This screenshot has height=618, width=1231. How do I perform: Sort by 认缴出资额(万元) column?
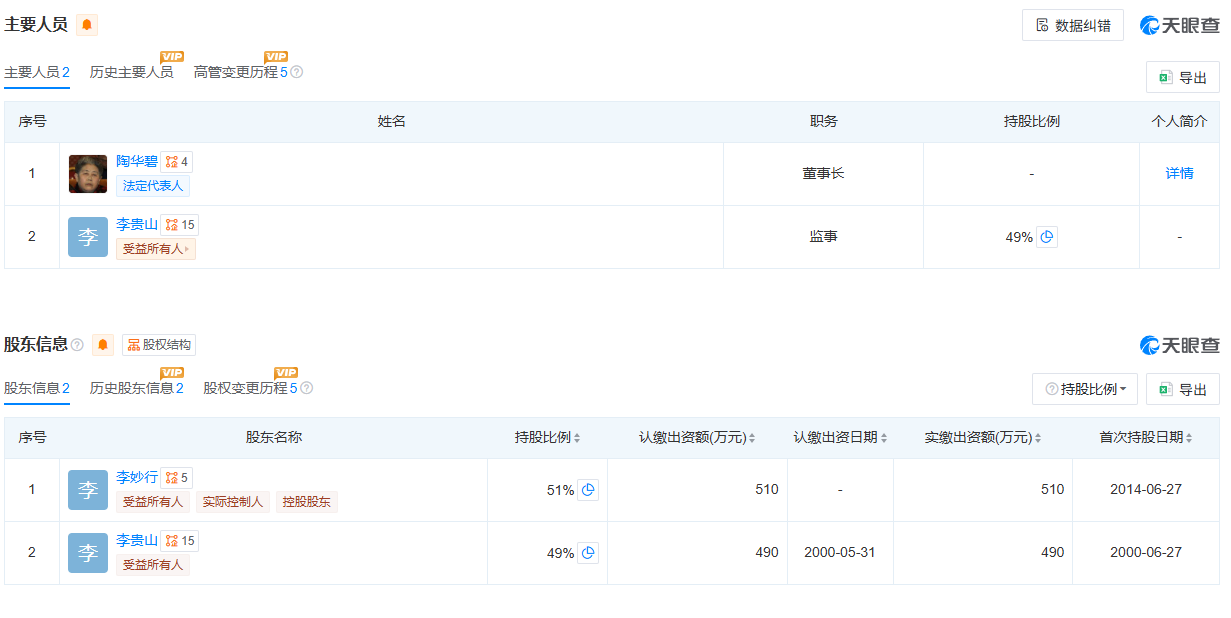[697, 438]
